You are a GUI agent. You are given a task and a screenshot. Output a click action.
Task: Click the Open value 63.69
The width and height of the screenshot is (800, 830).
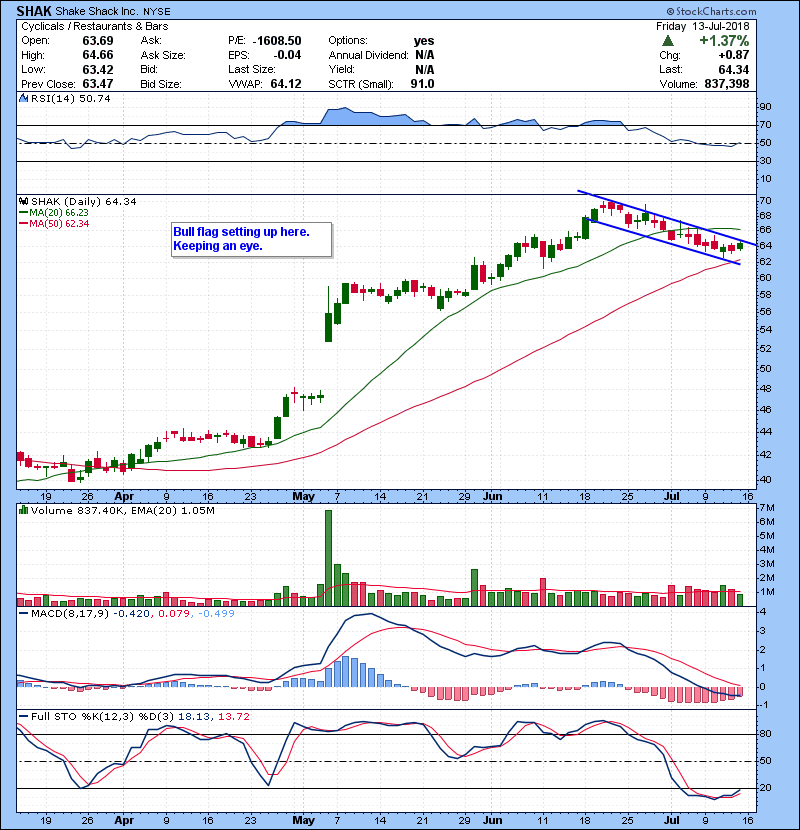[97, 41]
